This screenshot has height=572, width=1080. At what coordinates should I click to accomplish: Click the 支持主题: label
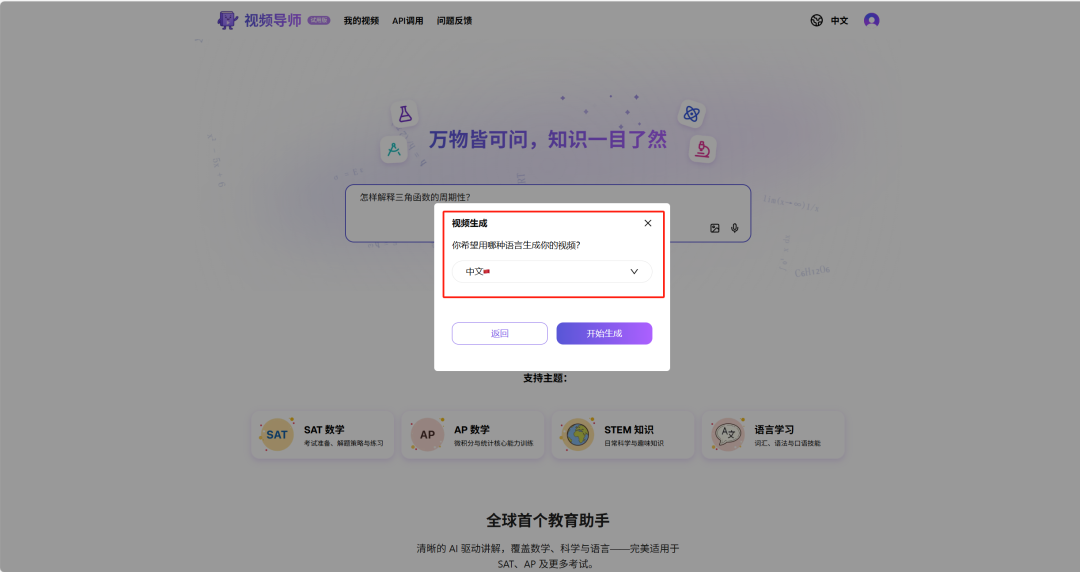point(545,378)
